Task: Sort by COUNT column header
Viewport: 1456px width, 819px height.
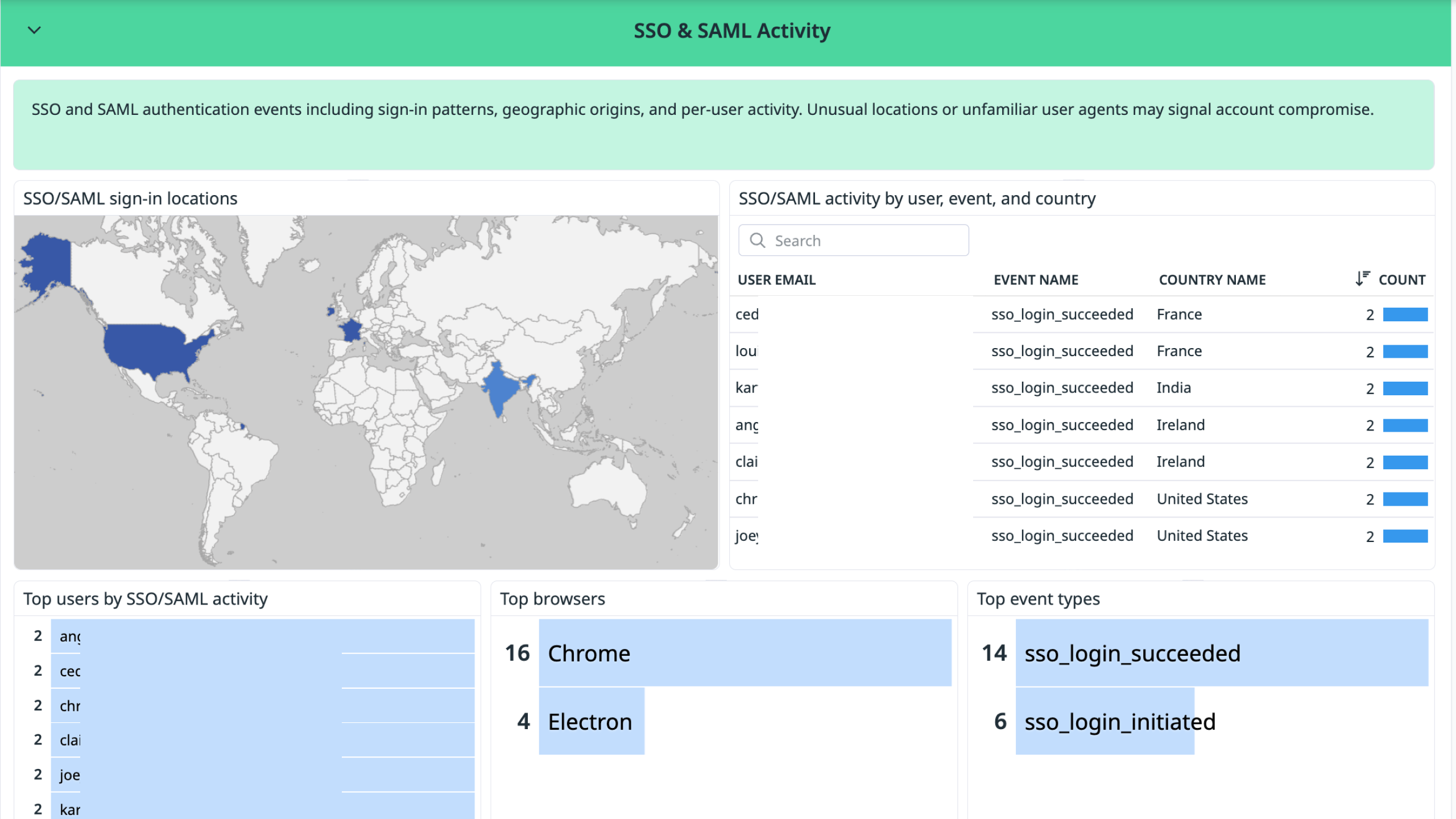Action: [x=1402, y=280]
